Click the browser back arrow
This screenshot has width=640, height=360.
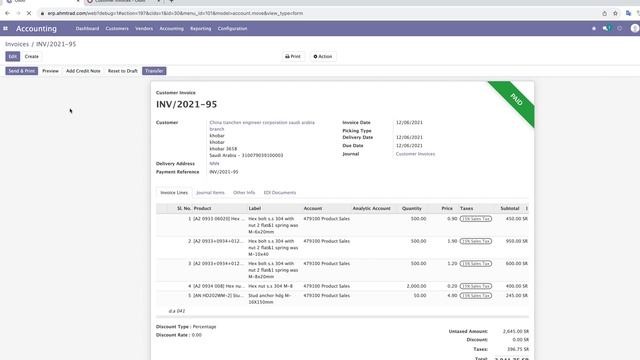7,13
